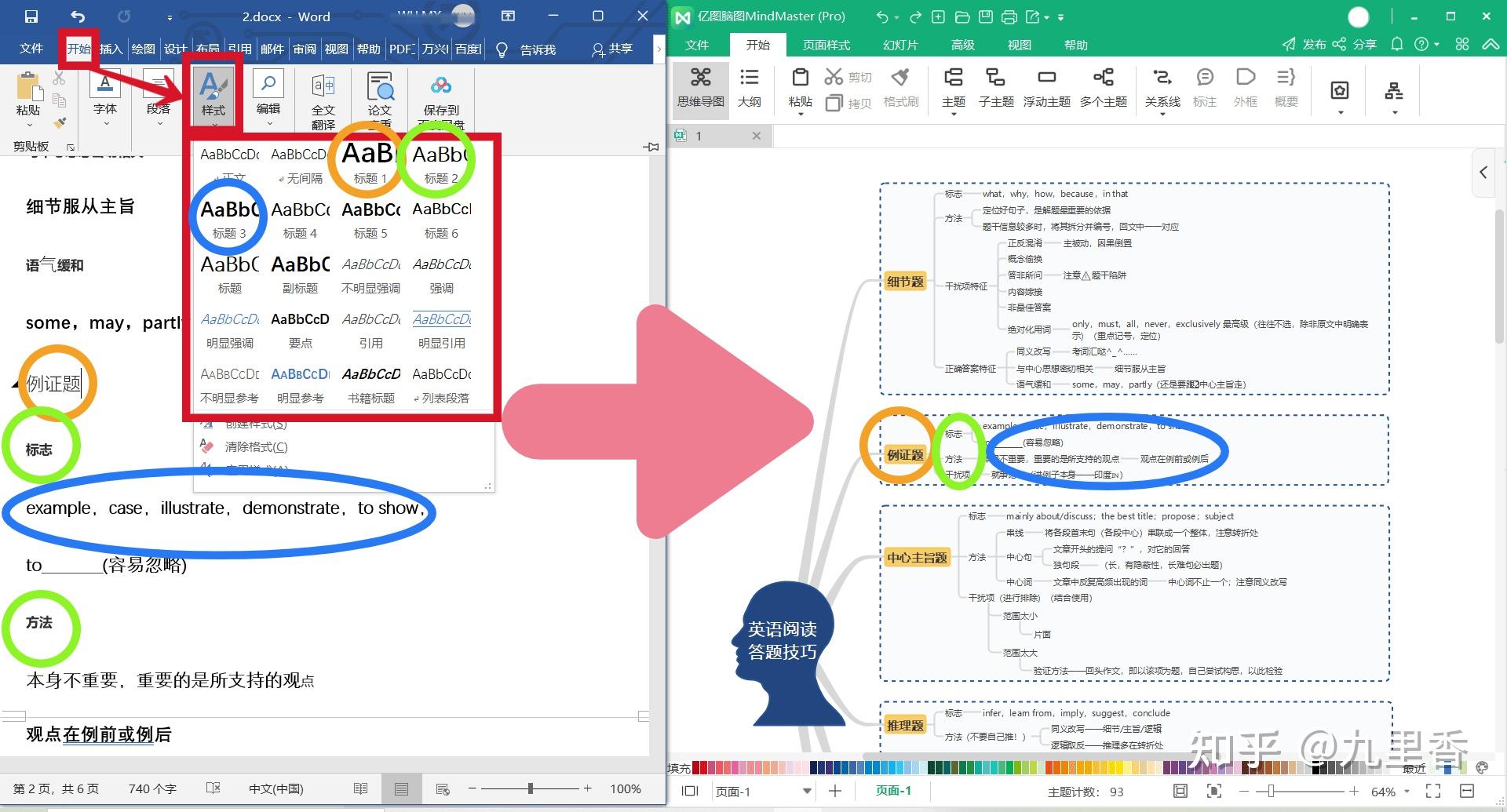Save the Word document via the floppy disk icon
The height and width of the screenshot is (812, 1507).
31,16
